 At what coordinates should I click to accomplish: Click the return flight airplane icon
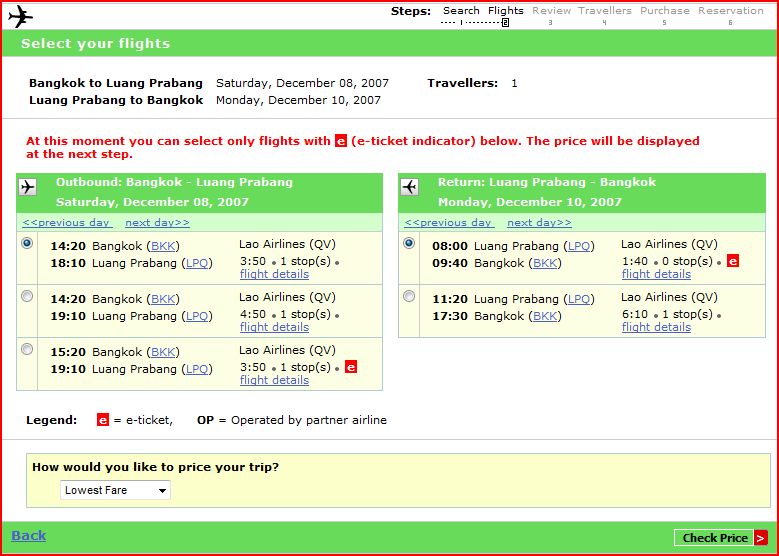[410, 187]
